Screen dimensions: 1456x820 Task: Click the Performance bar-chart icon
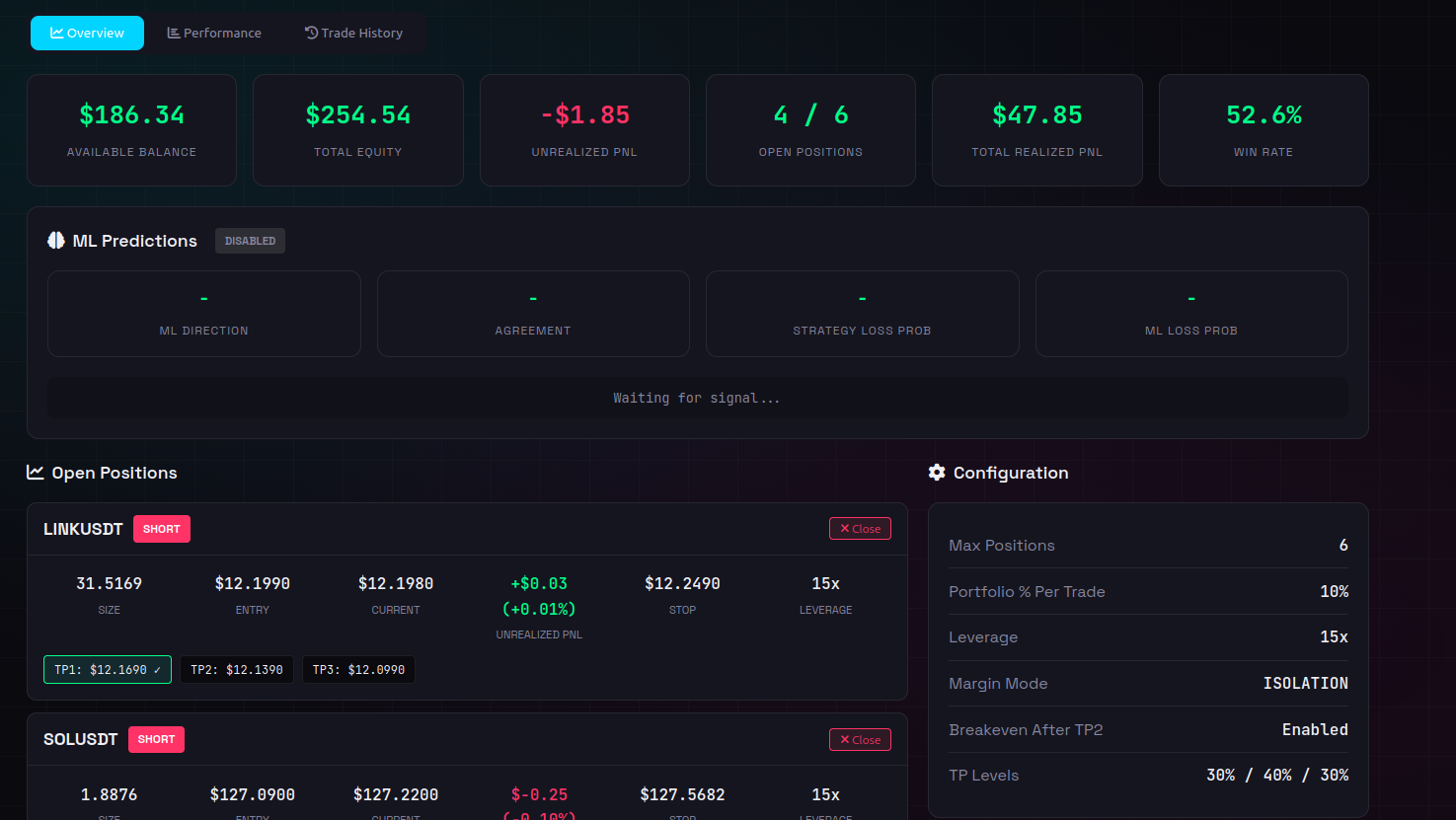[x=174, y=33]
